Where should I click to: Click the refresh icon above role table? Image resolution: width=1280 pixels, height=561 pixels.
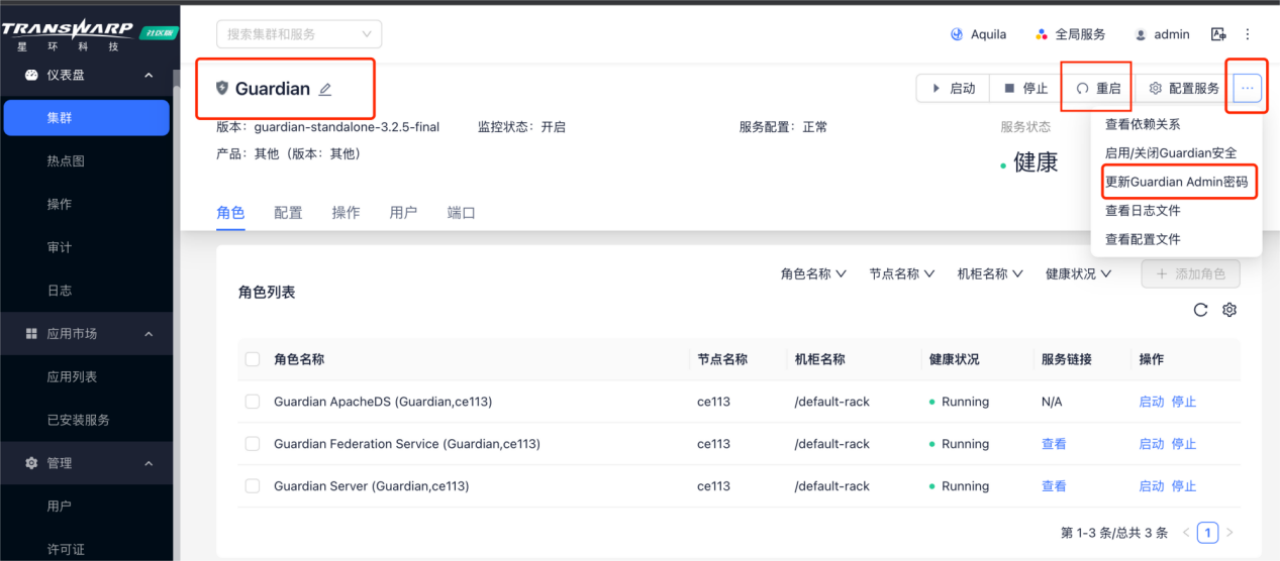pos(1201,310)
